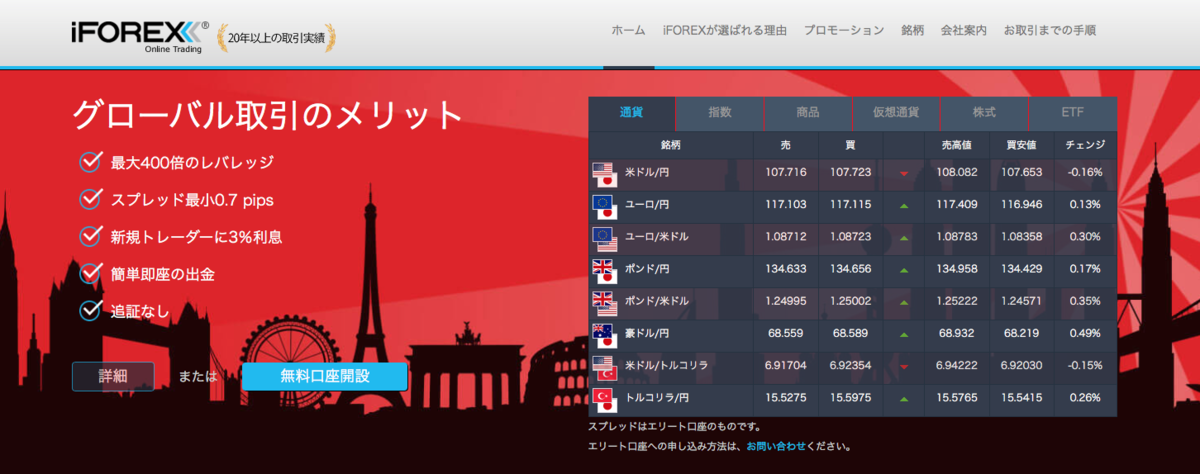1200x474 pixels.
Task: Click low value 116.946
Action: tap(1021, 205)
